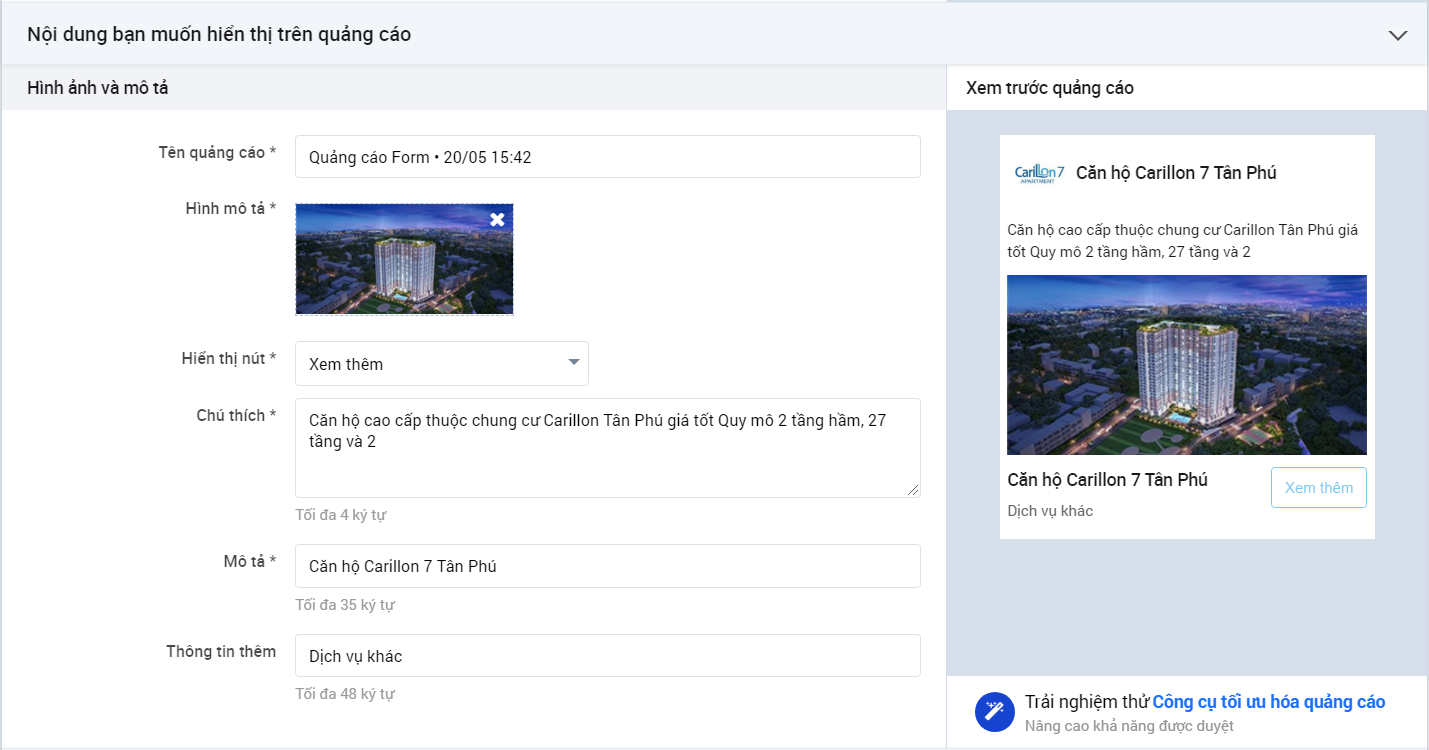The height and width of the screenshot is (750, 1429).
Task: Collapse the ad content section chevron
Action: [1398, 35]
